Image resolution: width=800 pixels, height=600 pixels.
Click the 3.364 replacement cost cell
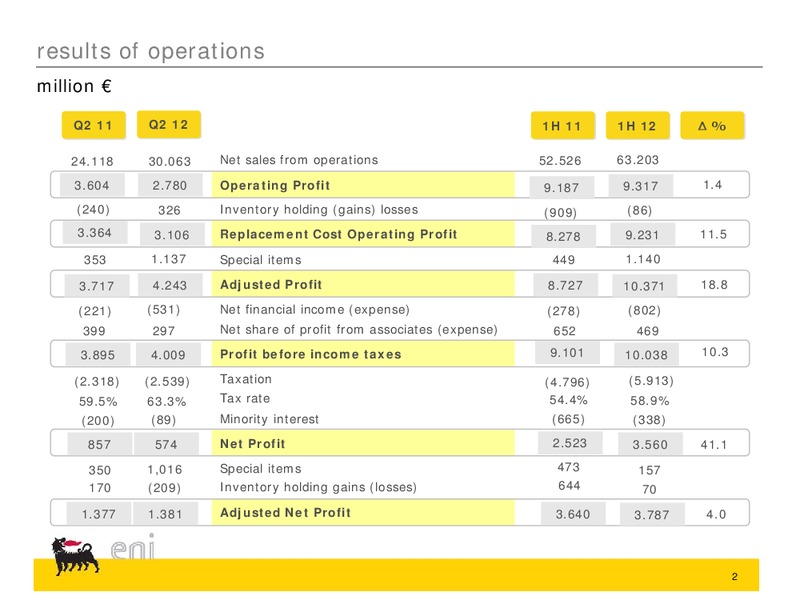pos(94,233)
